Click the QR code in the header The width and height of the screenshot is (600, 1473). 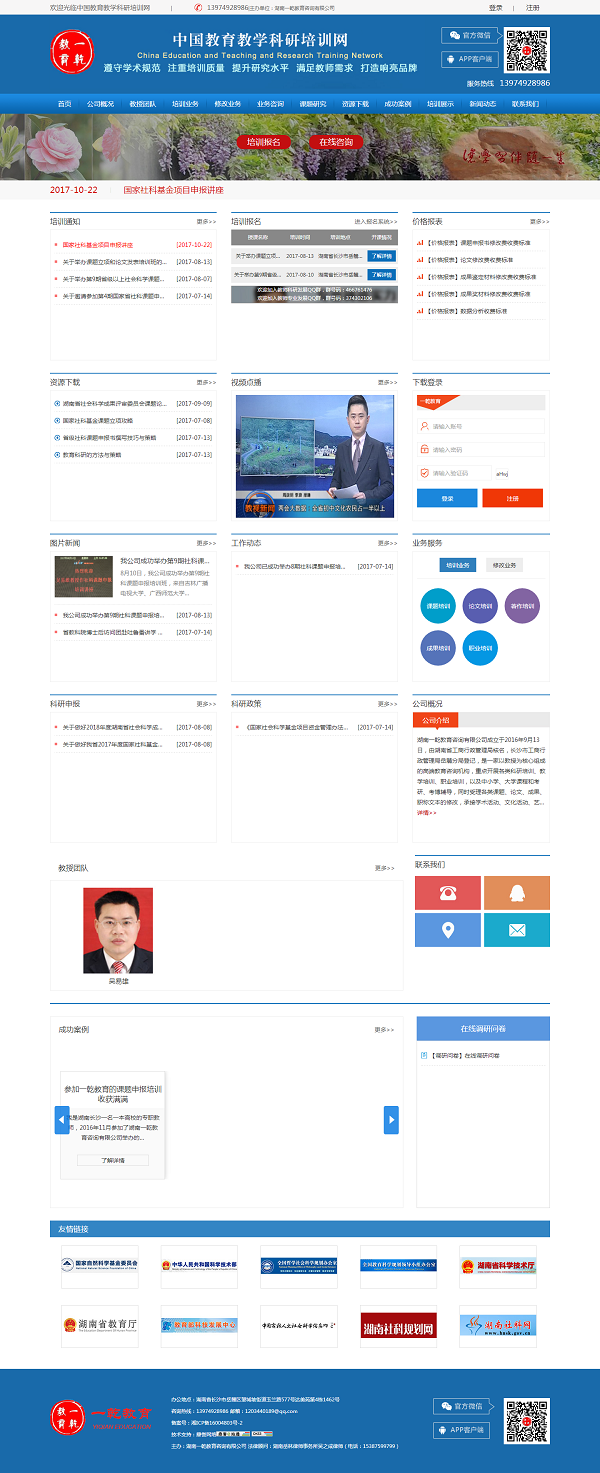pyautogui.click(x=526, y=51)
